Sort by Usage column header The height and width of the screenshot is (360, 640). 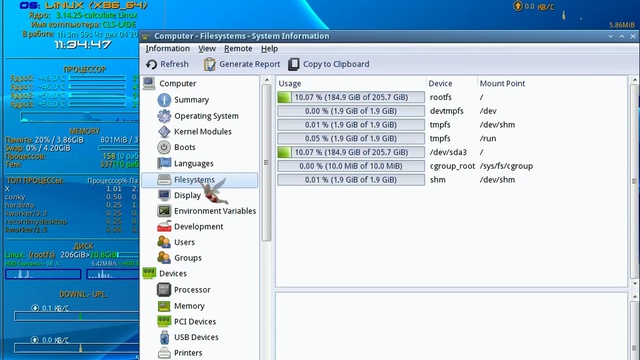(289, 83)
